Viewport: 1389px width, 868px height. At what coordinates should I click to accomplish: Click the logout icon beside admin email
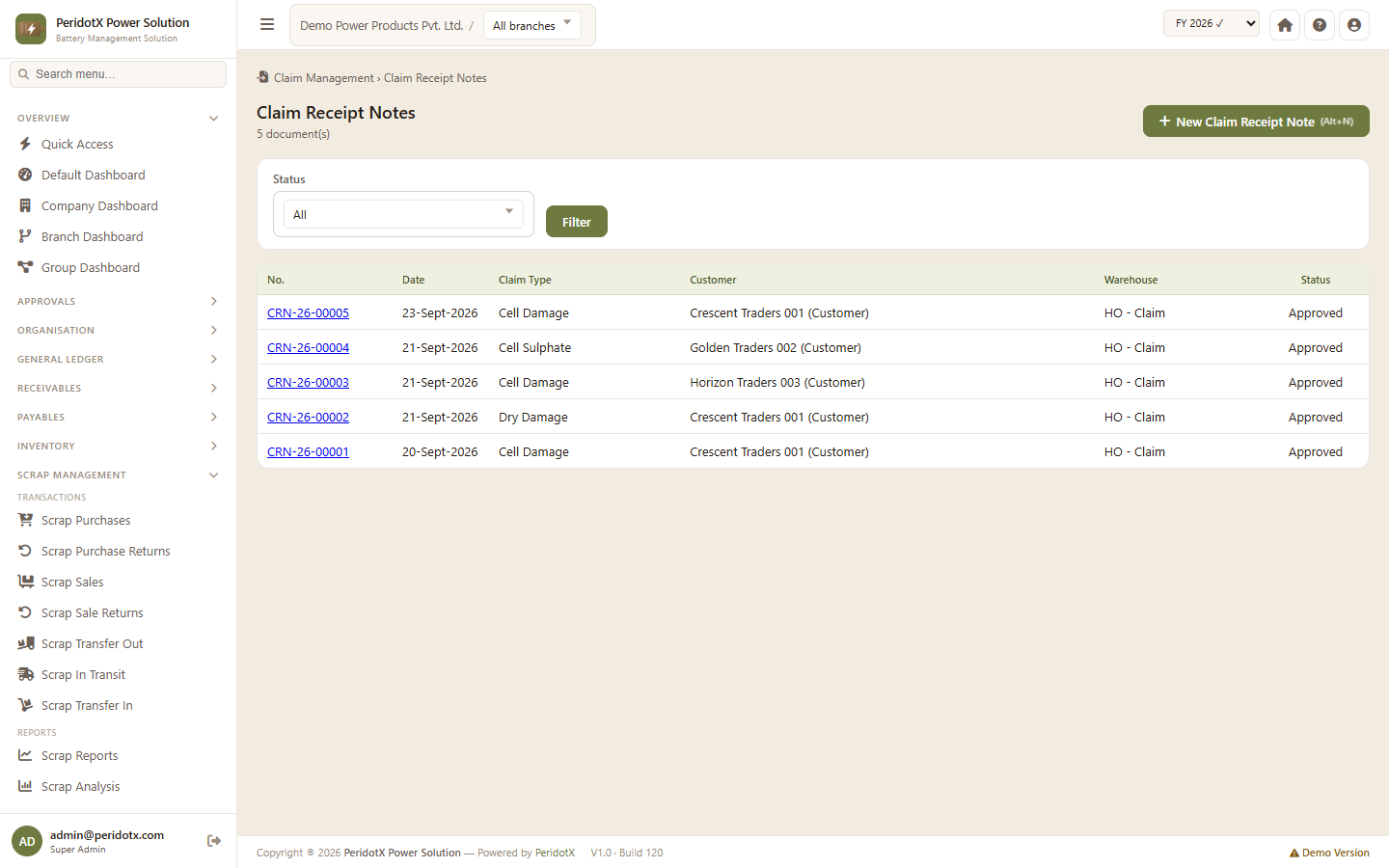pyautogui.click(x=214, y=841)
